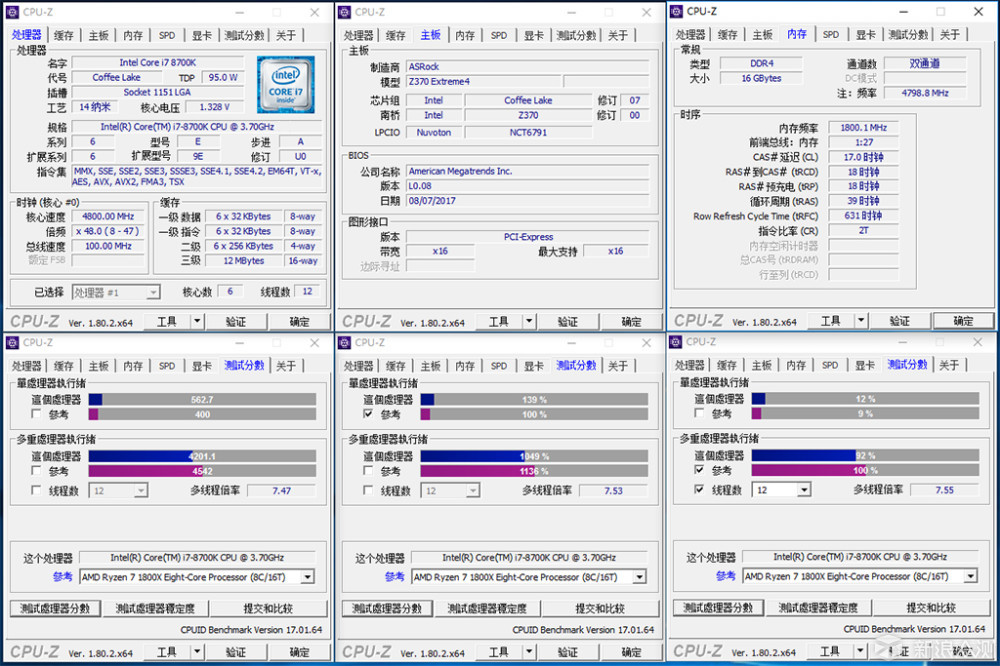
Task: Open thread count dropdown in 7.53 ratio window
Action: click(472, 491)
